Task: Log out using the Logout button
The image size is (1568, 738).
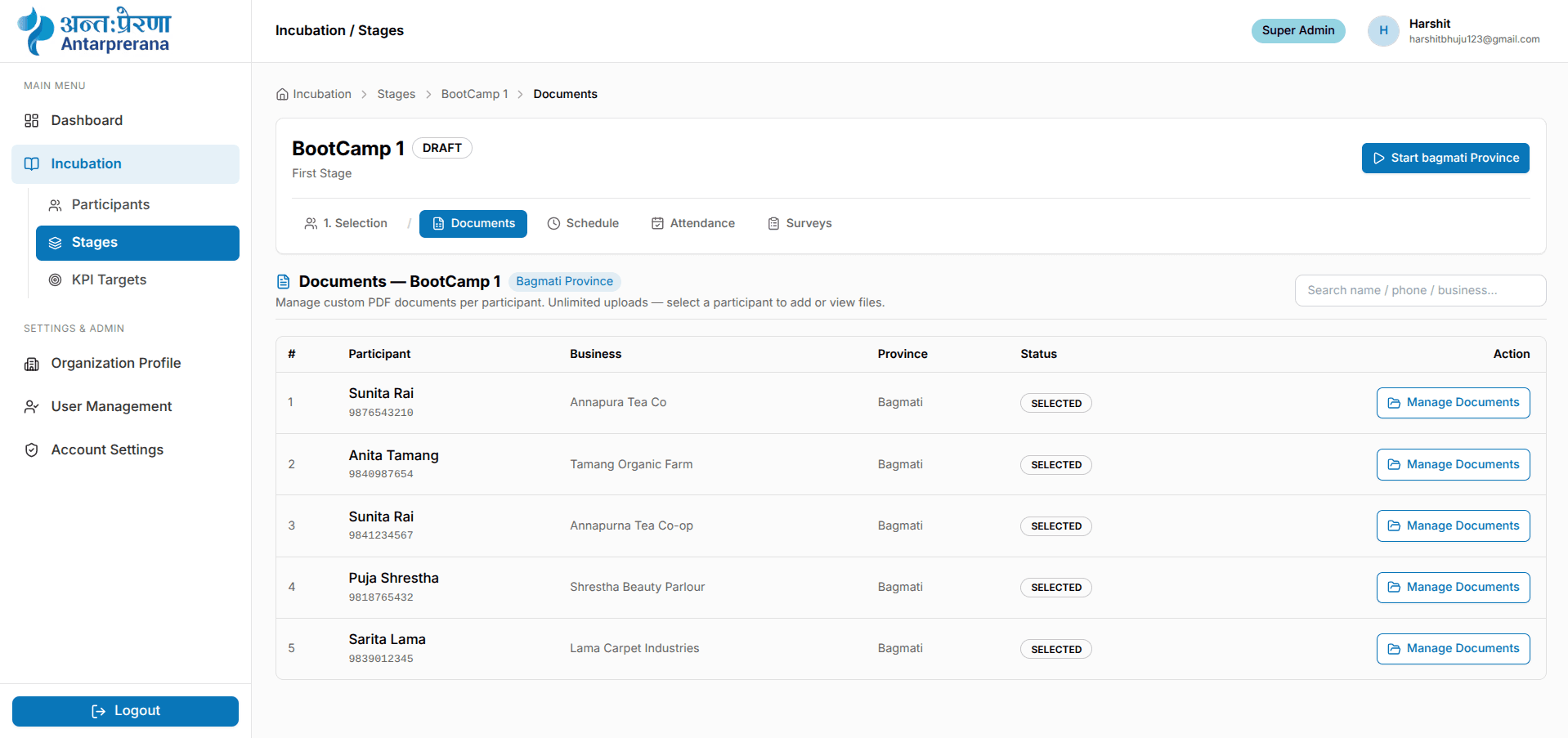Action: (125, 711)
